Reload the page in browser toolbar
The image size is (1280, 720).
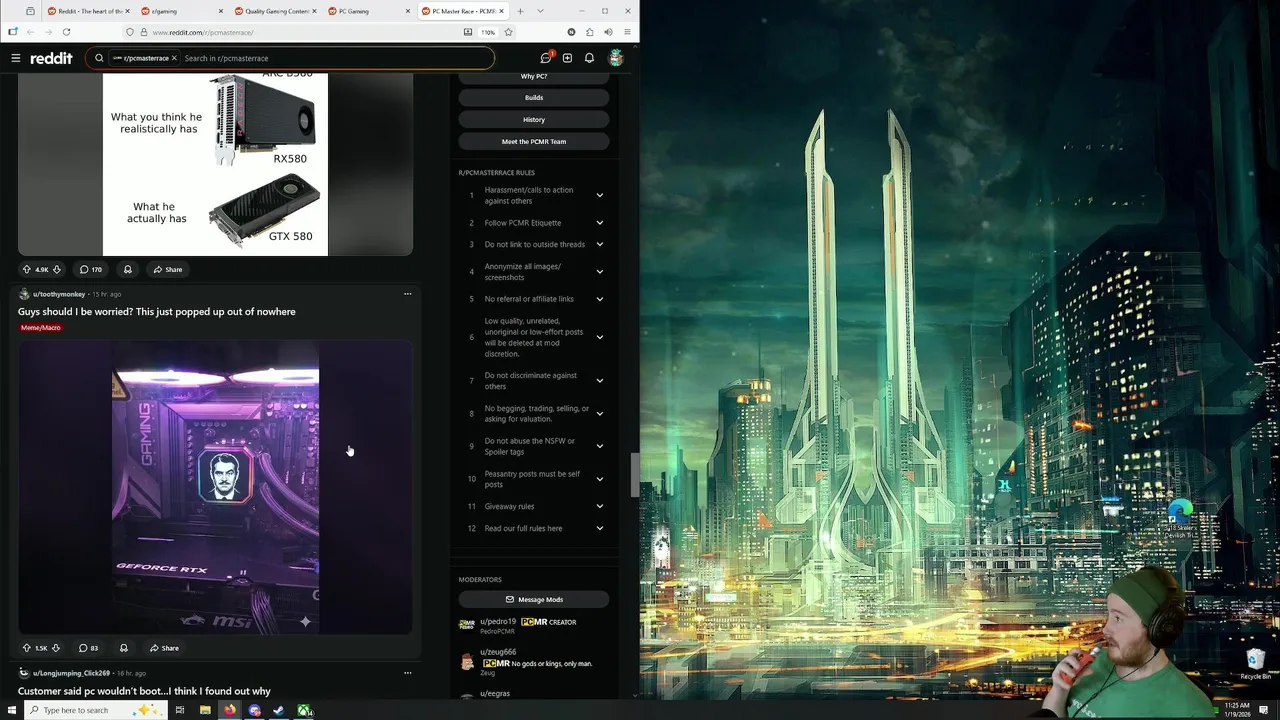tap(66, 32)
